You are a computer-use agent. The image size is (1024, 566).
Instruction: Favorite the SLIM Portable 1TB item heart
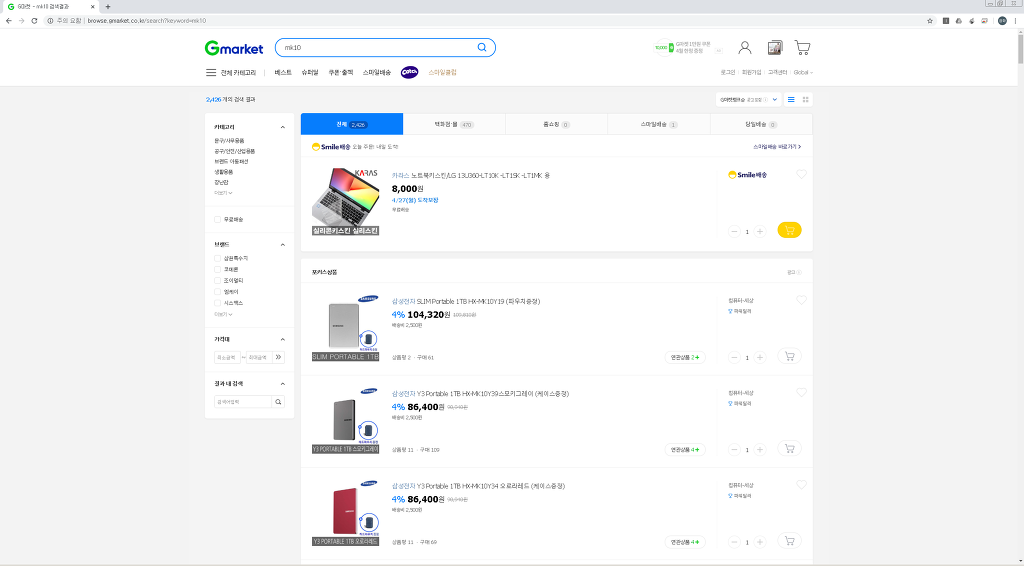801,300
